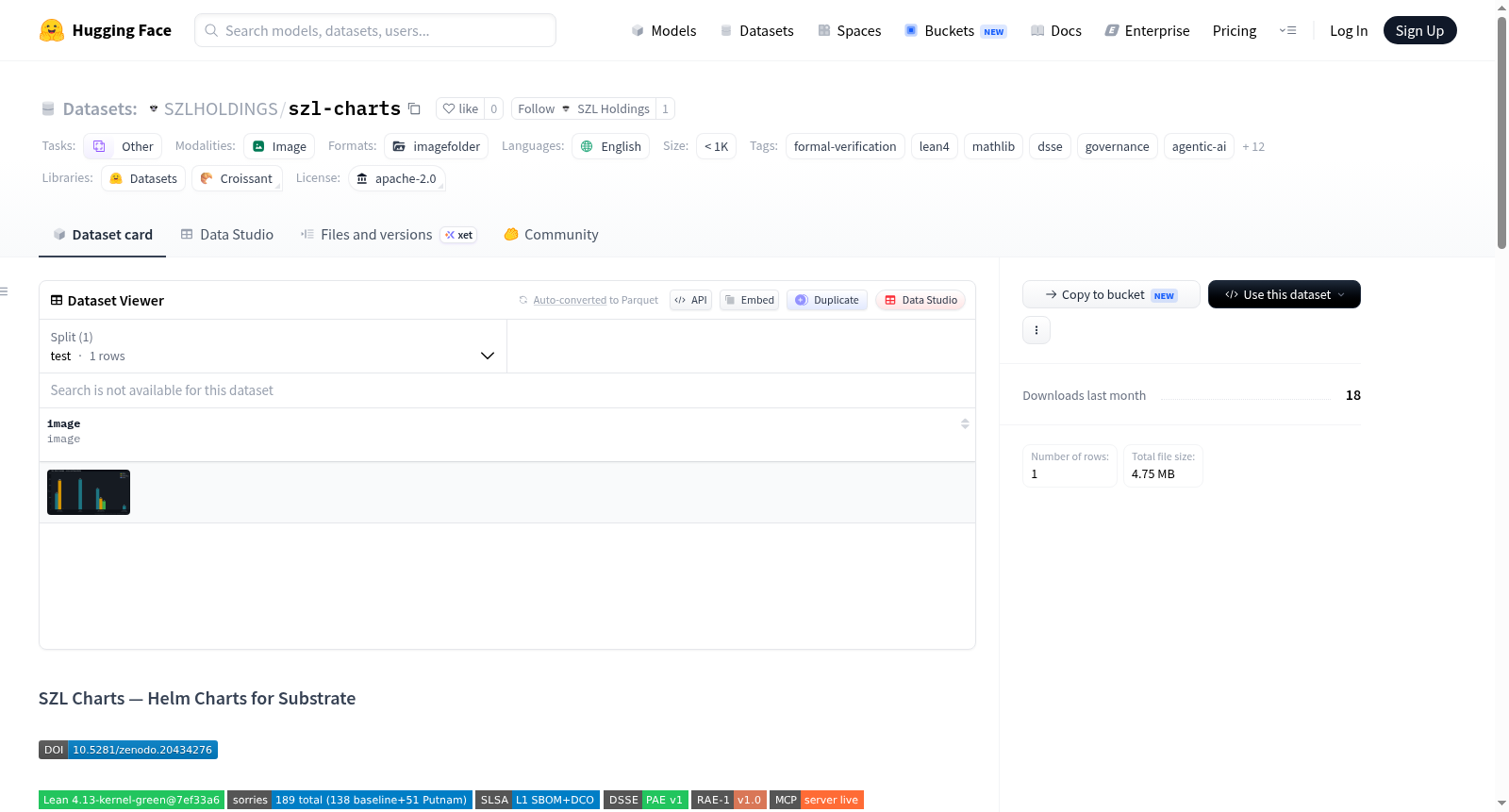Viewport: 1509px width, 812px height.
Task: Focus the search models and datasets field
Action: (375, 30)
